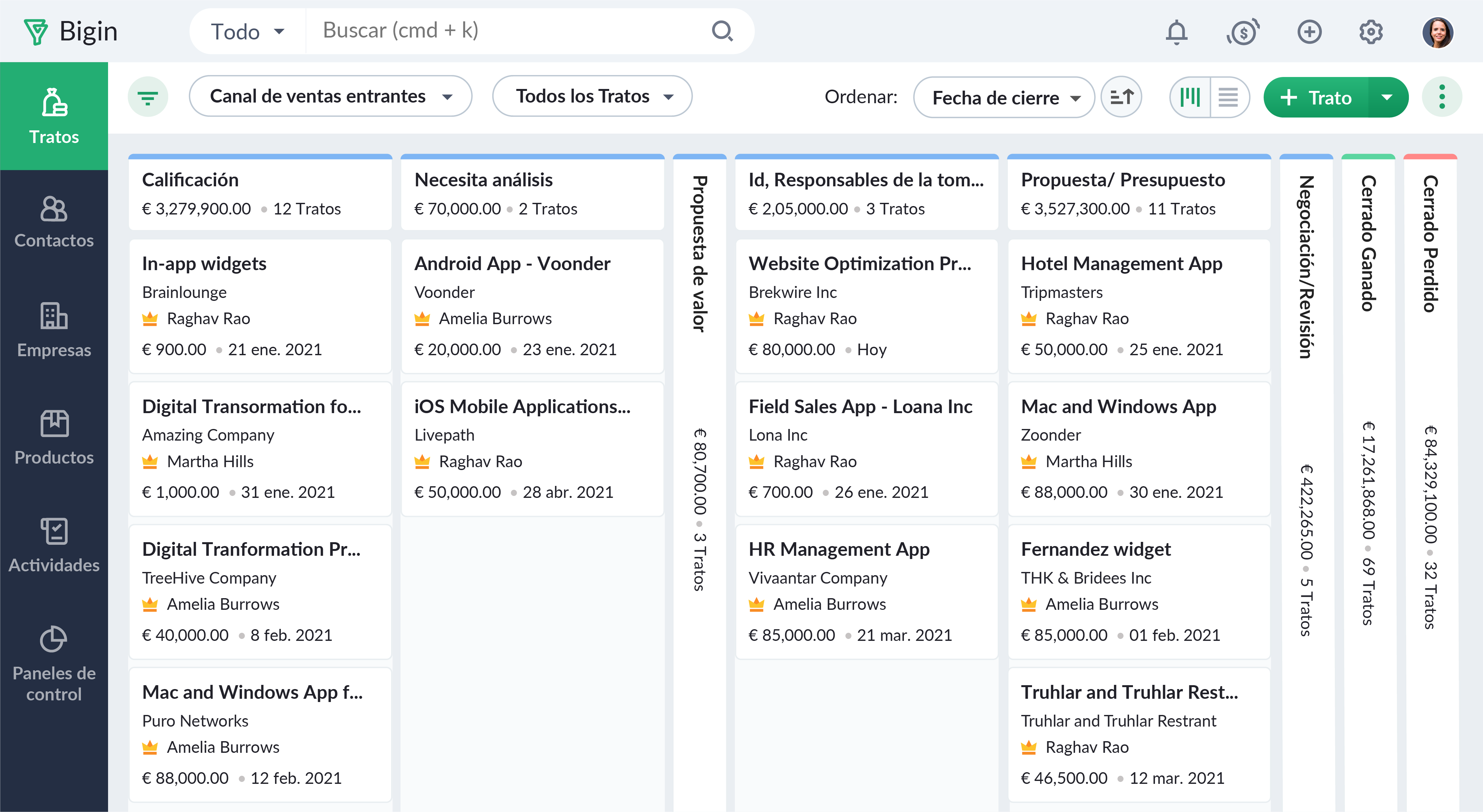This screenshot has width=1483, height=812.
Task: Click company name Brainlounge
Action: (184, 292)
